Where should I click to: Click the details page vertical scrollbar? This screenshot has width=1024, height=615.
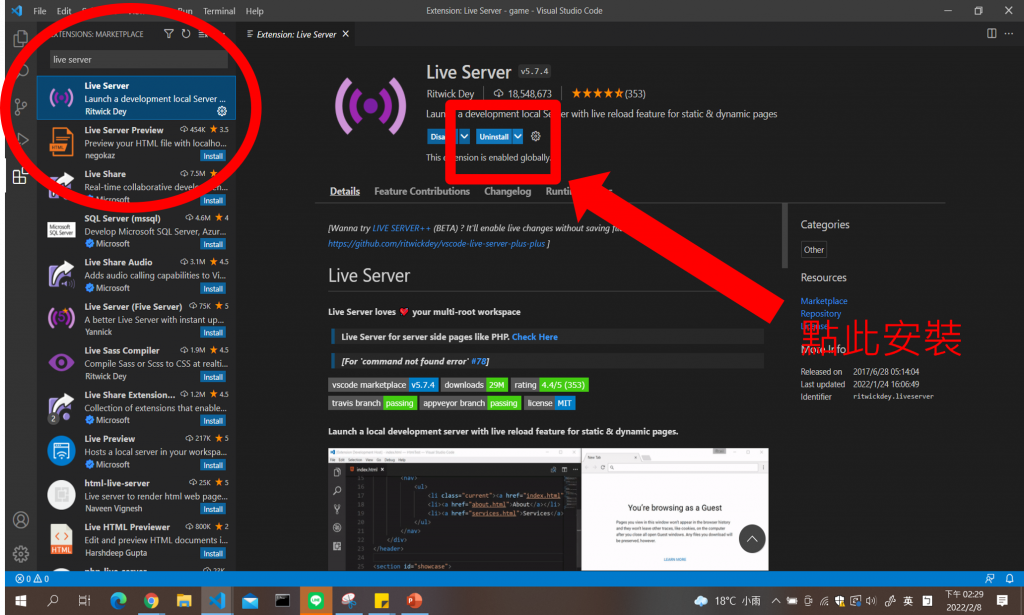(x=784, y=236)
